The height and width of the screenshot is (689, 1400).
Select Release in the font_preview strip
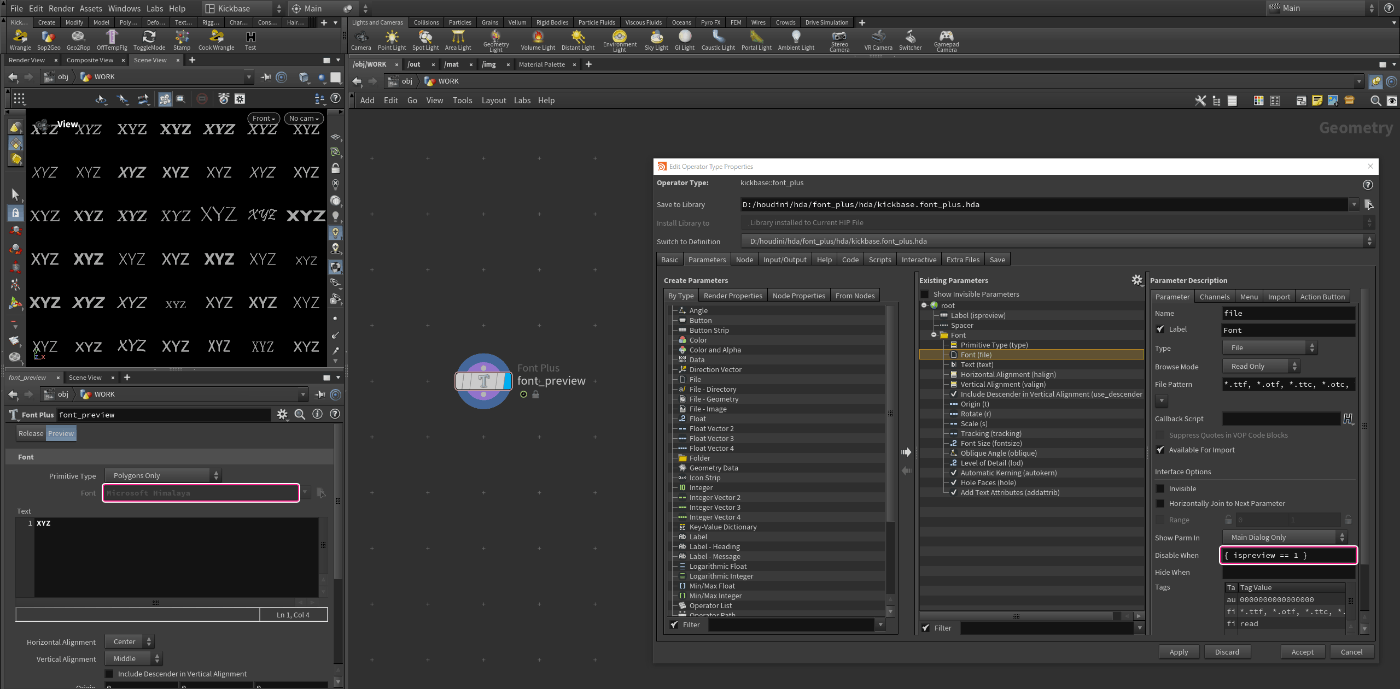click(31, 433)
